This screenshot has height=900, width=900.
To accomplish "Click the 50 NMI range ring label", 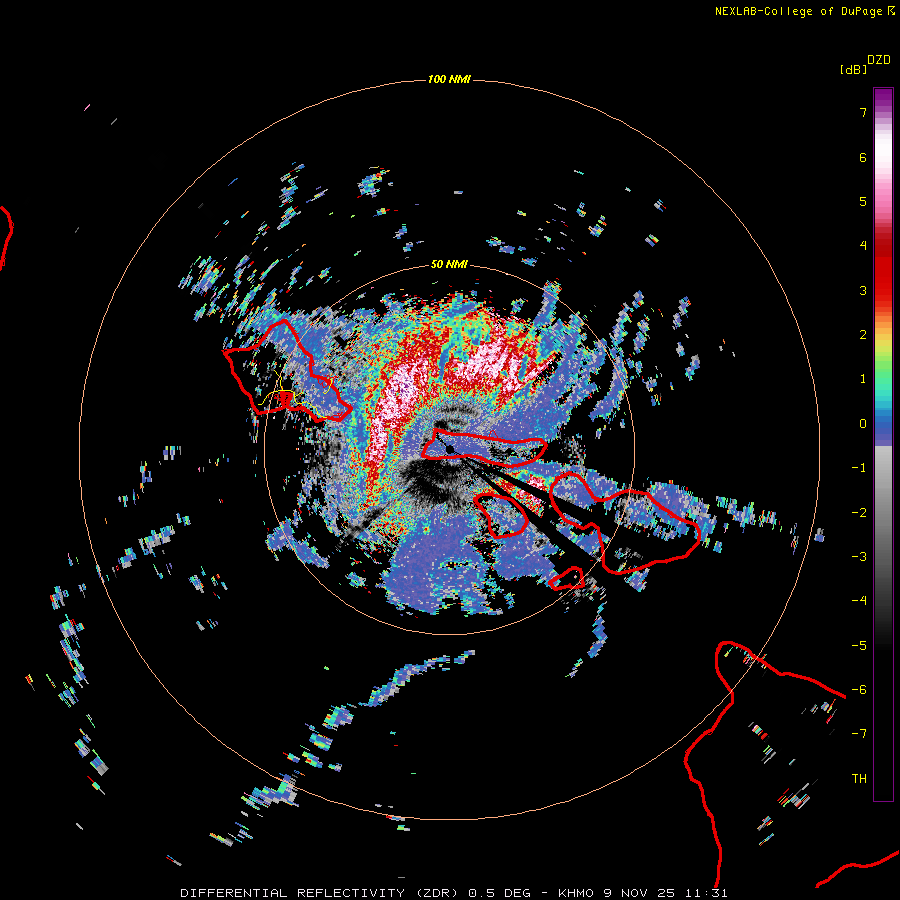I will pyautogui.click(x=449, y=264).
